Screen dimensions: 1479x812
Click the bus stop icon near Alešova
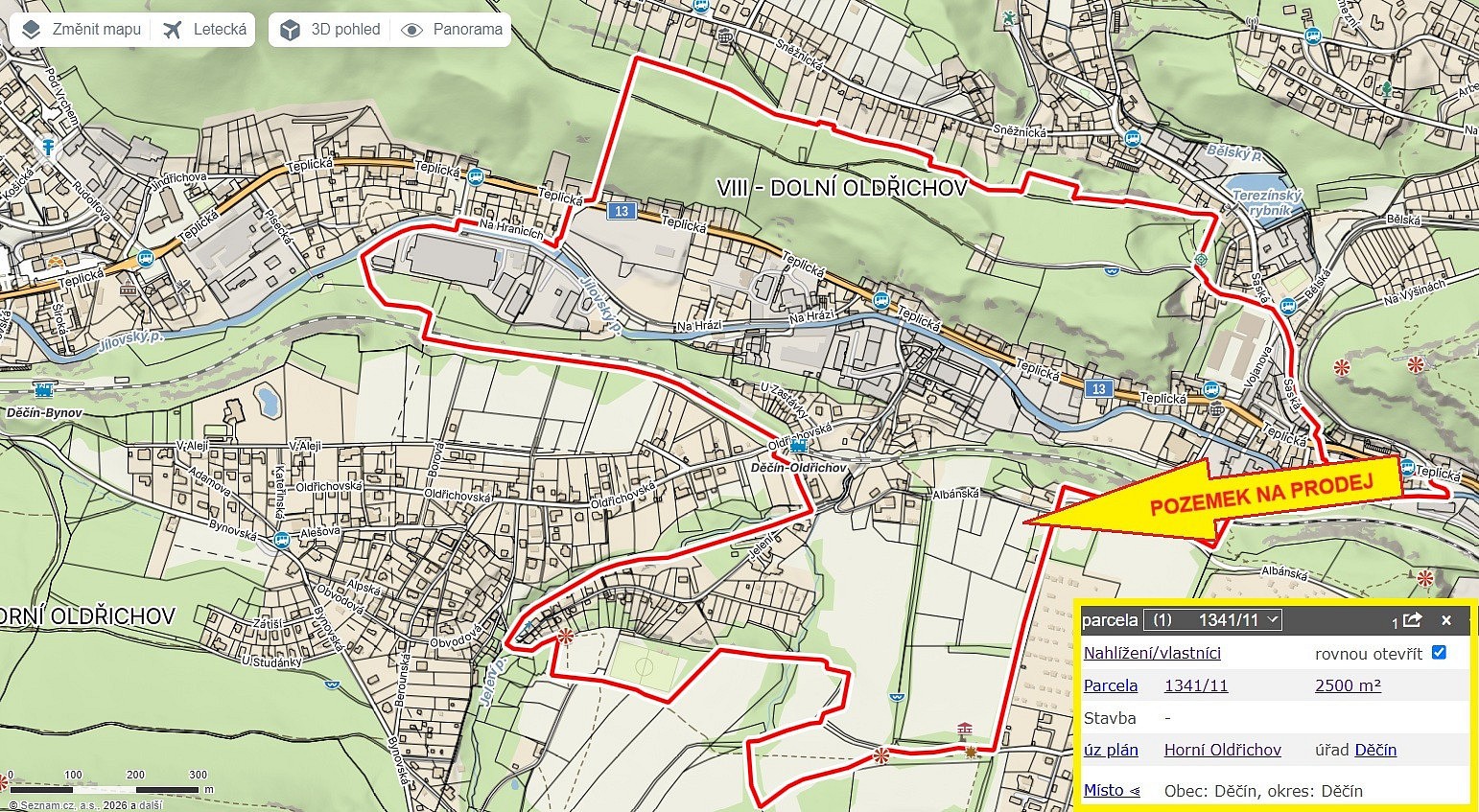coord(282,539)
